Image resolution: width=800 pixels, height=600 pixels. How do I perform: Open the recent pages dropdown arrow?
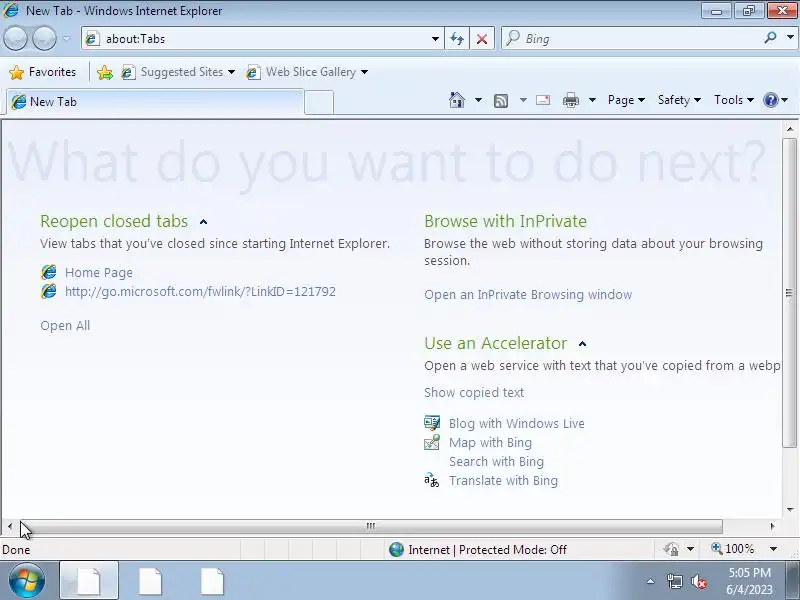[x=67, y=38]
